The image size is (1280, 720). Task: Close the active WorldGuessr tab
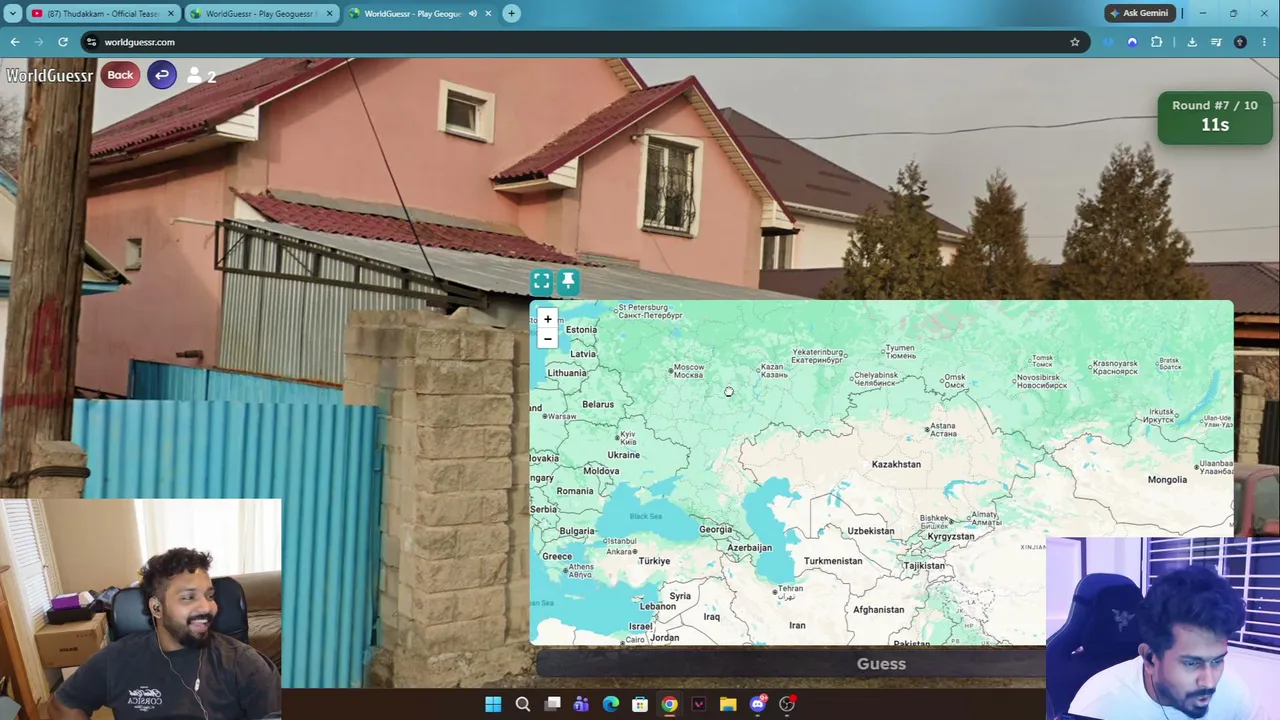488,14
